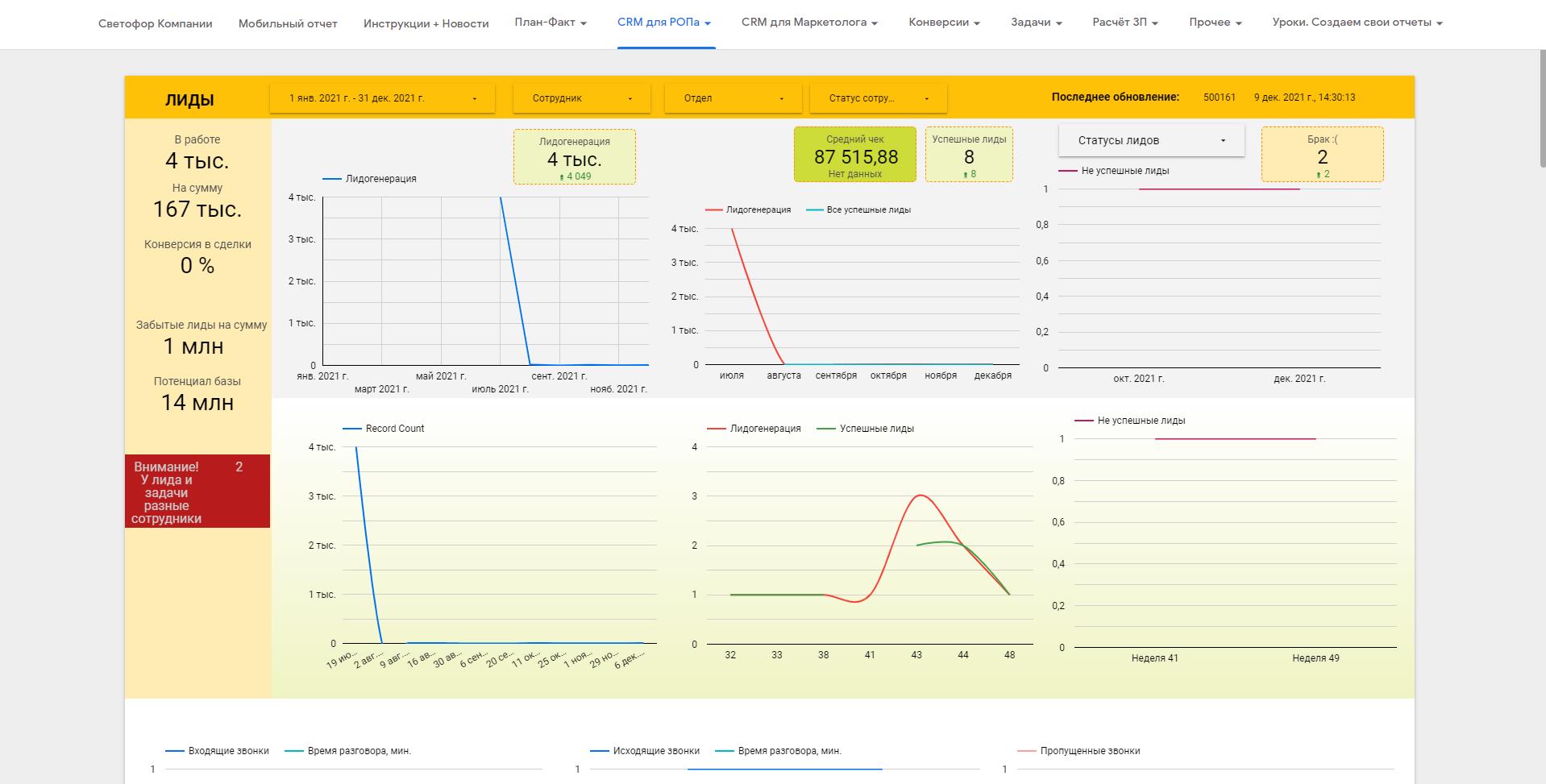This screenshot has height=784, width=1546.
Task: Expand the Отдел filter dropdown
Action: click(x=733, y=98)
